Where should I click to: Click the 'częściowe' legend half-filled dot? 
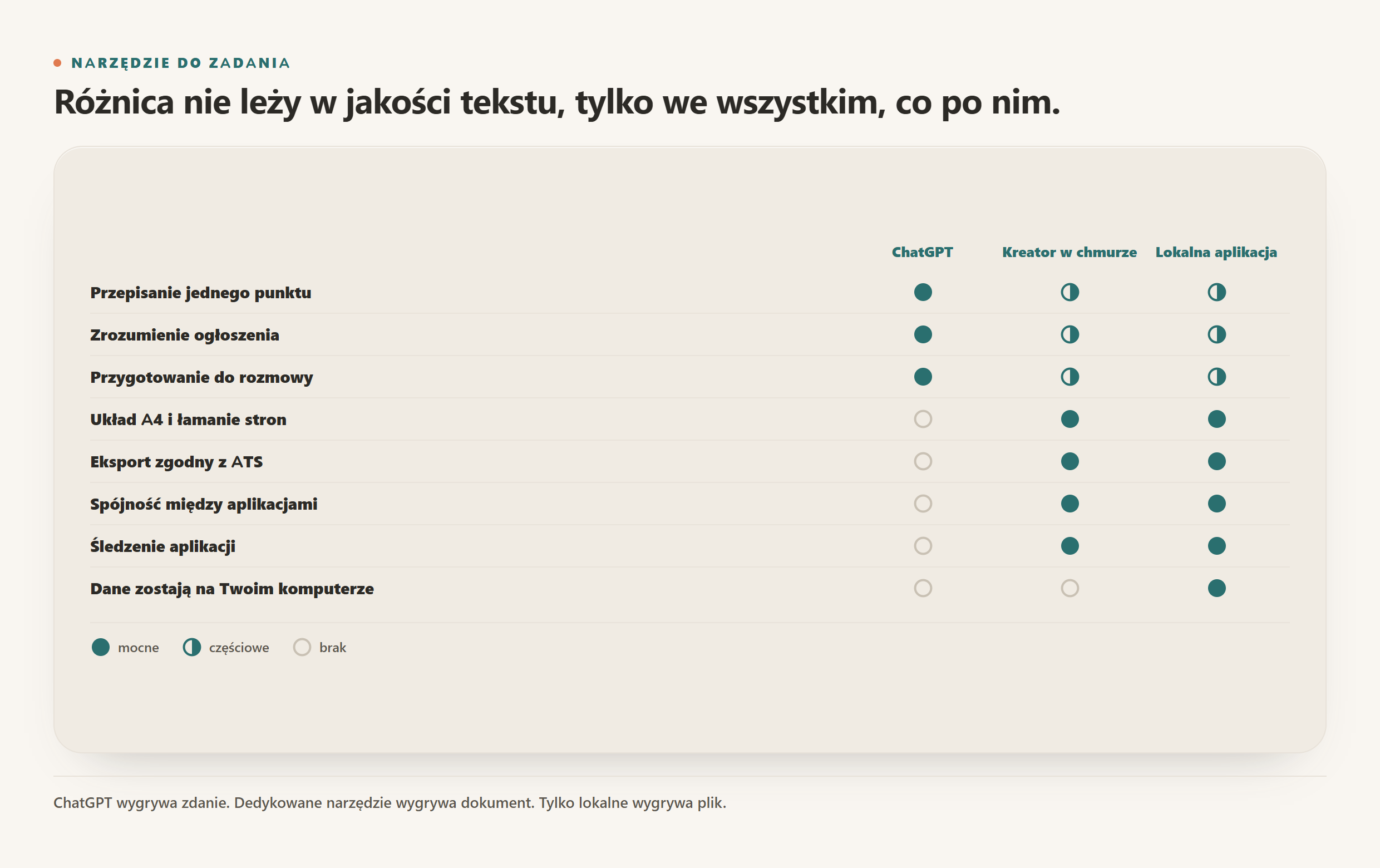coord(192,648)
